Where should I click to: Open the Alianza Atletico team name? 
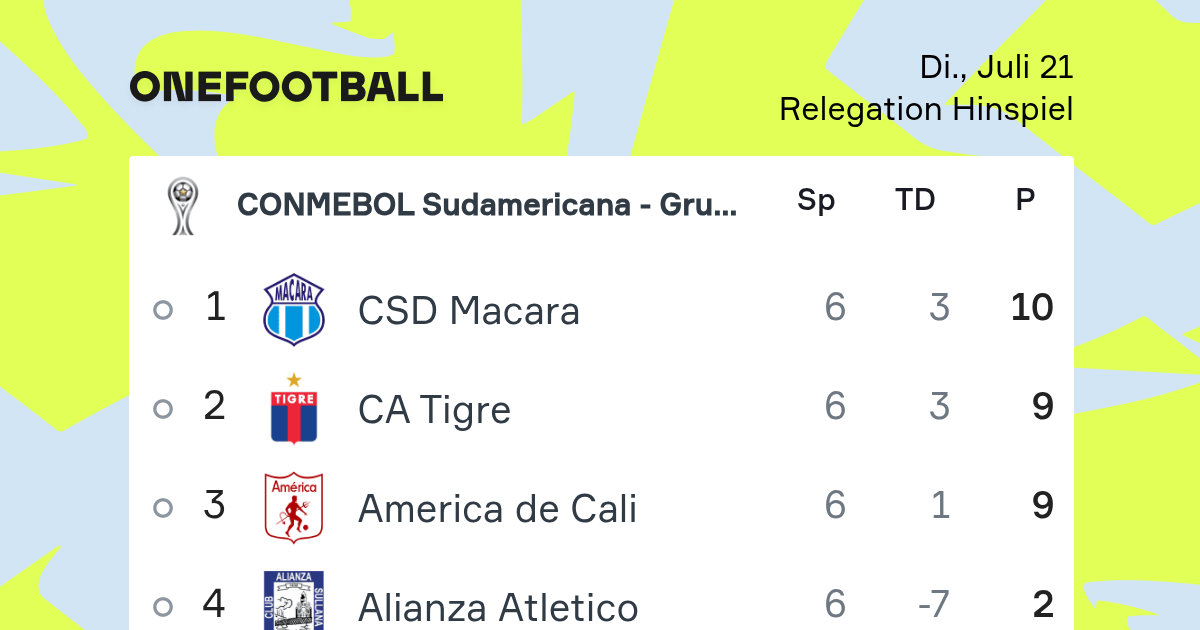[x=498, y=608]
